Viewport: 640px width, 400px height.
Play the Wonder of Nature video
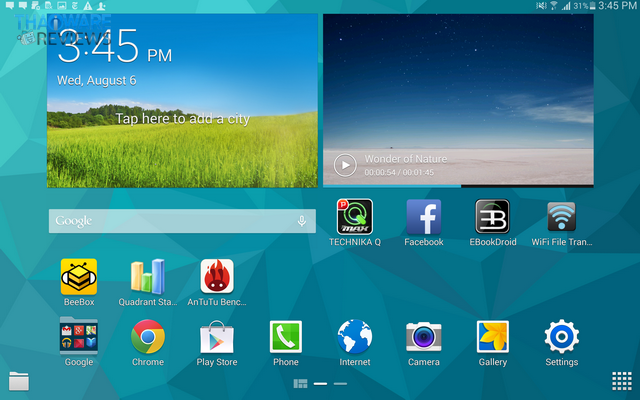tap(345, 165)
